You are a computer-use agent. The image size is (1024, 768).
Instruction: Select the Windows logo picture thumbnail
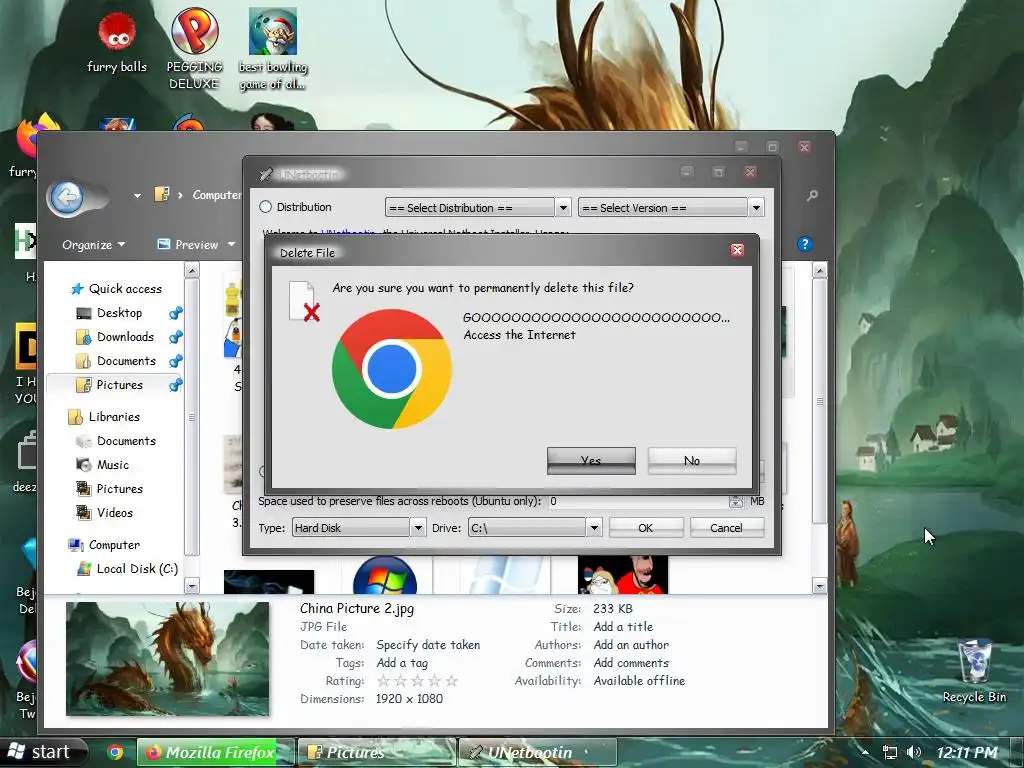tap(385, 575)
